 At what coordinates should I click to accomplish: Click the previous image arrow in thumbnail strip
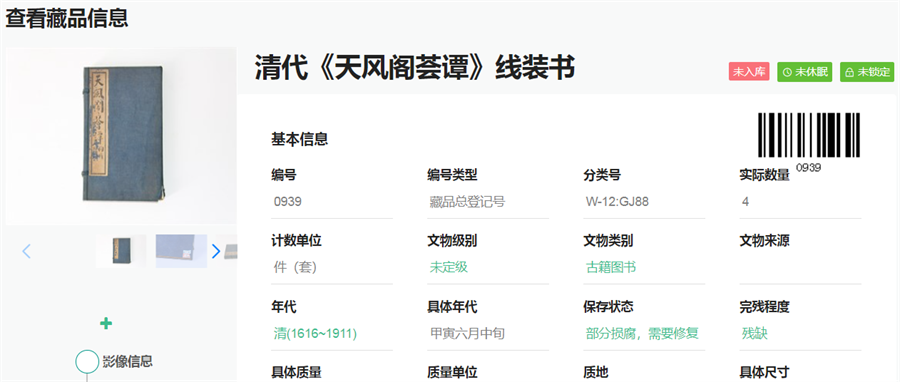pos(26,251)
